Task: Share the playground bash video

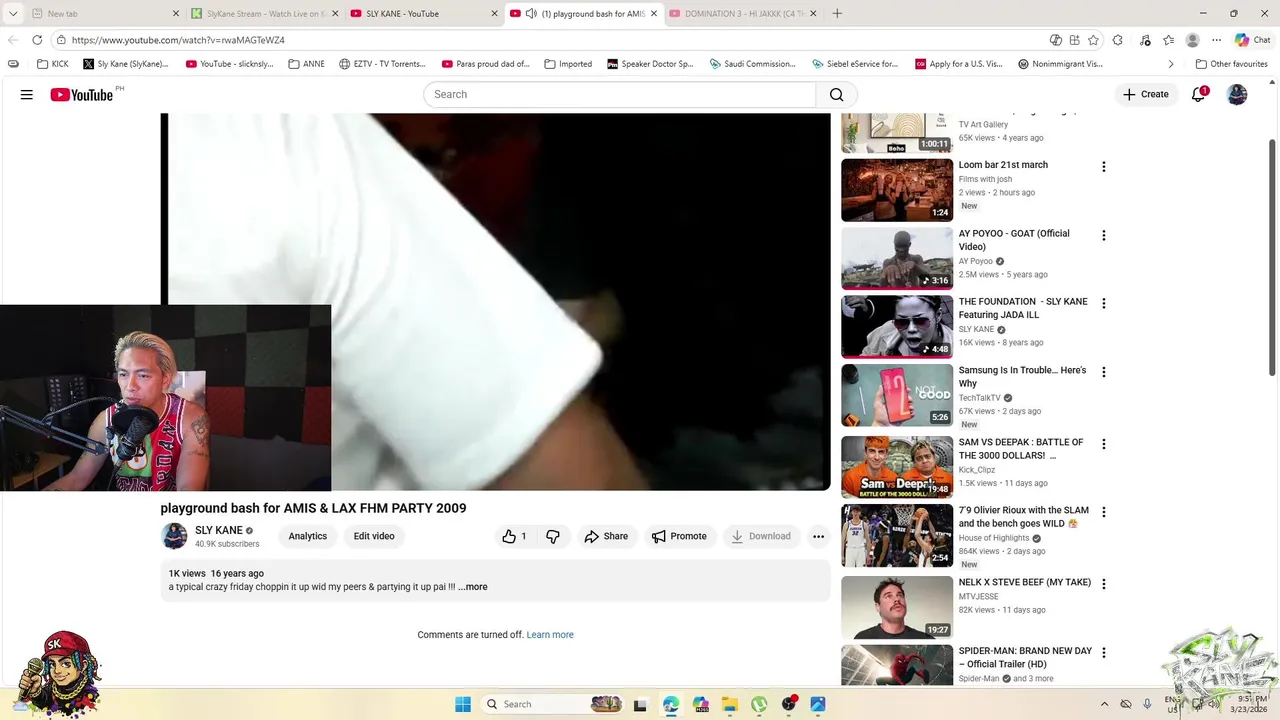Action: click(x=606, y=536)
